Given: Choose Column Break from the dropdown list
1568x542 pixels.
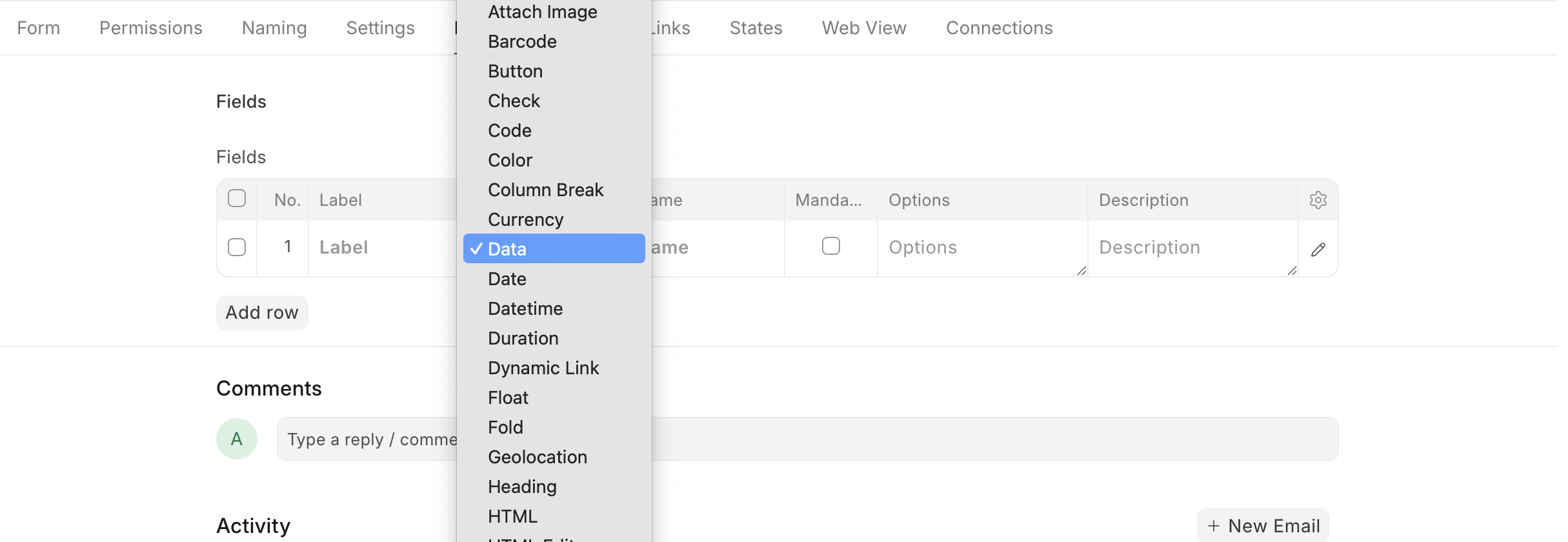Looking at the screenshot, I should [x=545, y=190].
